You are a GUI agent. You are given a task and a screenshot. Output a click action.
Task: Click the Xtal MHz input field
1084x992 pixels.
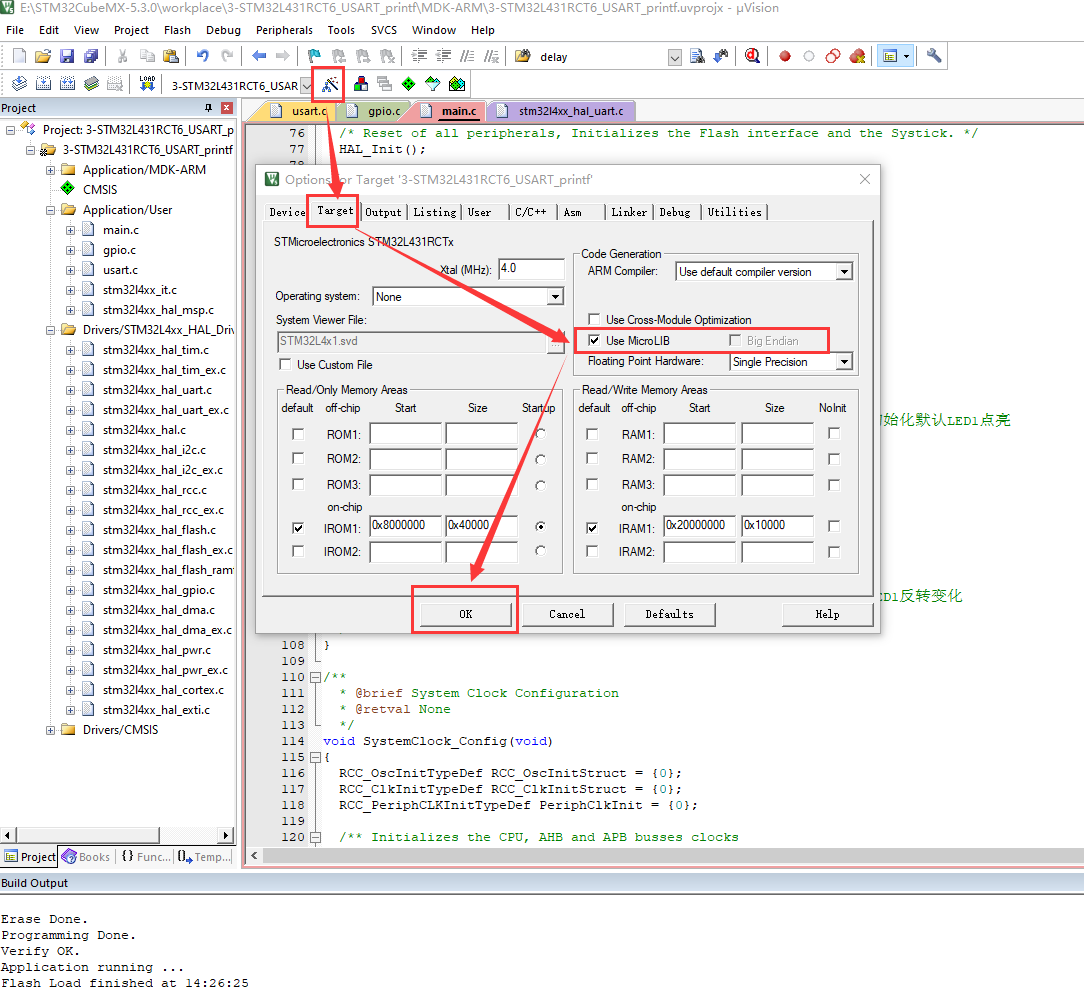click(x=530, y=268)
